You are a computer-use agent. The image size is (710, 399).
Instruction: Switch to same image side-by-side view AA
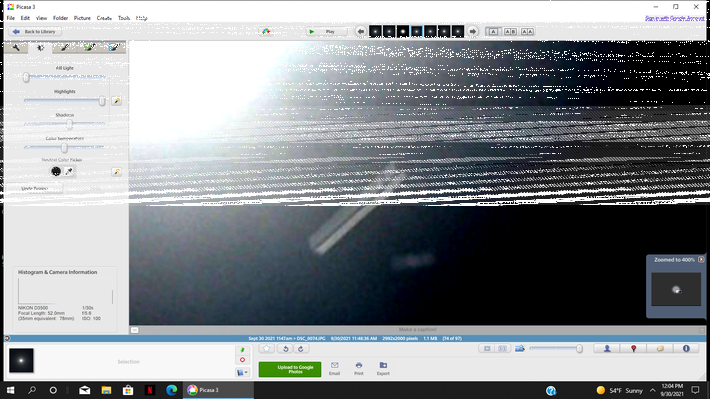tap(527, 32)
